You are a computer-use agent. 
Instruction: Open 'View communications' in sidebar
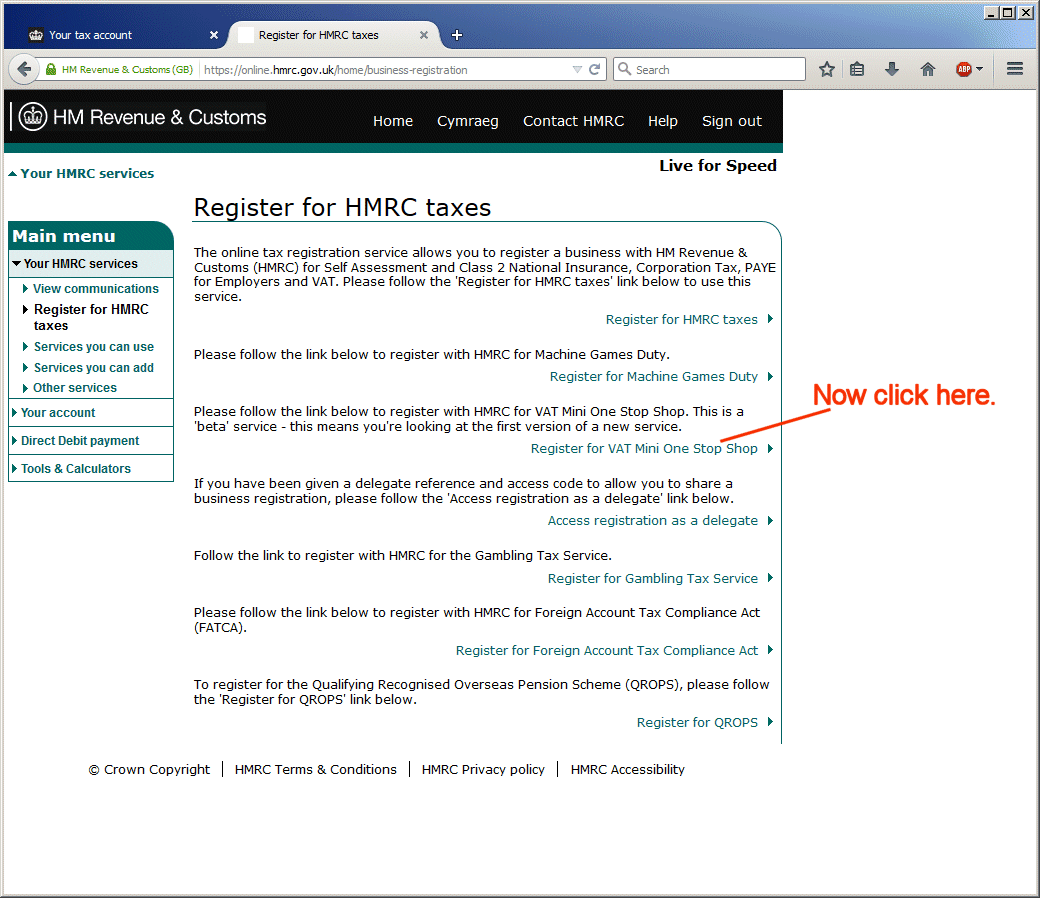[x=96, y=289]
